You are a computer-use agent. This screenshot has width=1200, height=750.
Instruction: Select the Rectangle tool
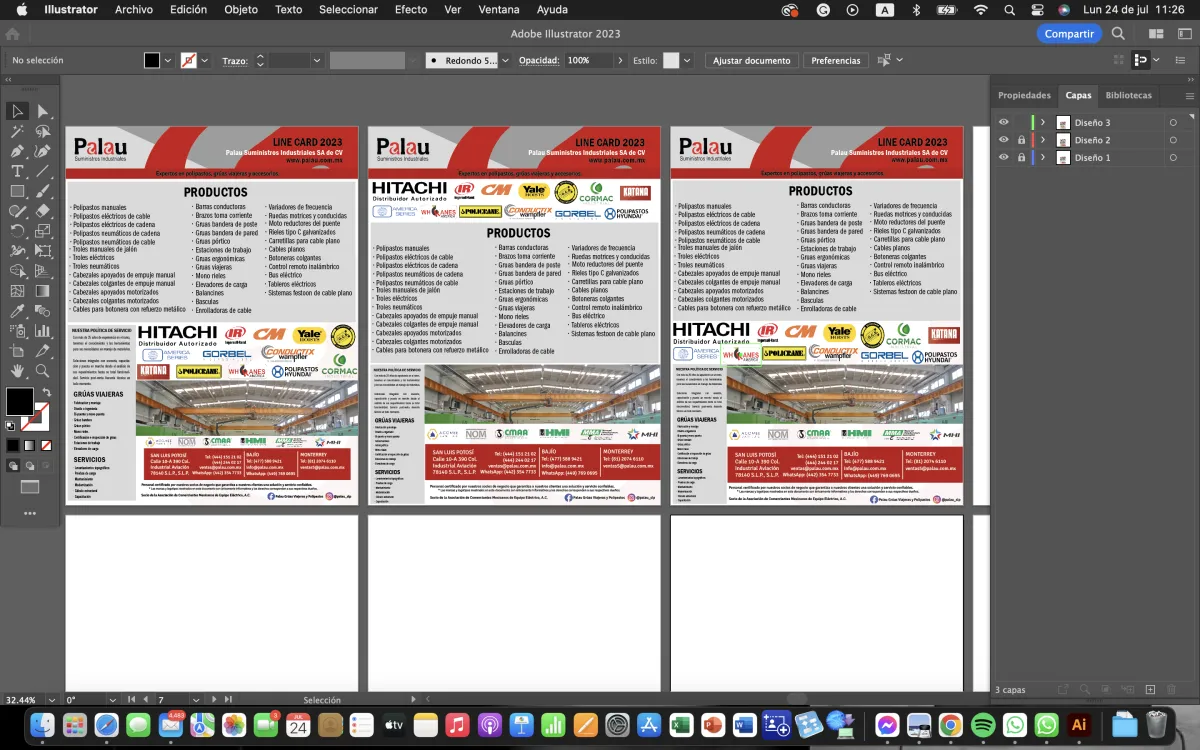click(x=17, y=191)
